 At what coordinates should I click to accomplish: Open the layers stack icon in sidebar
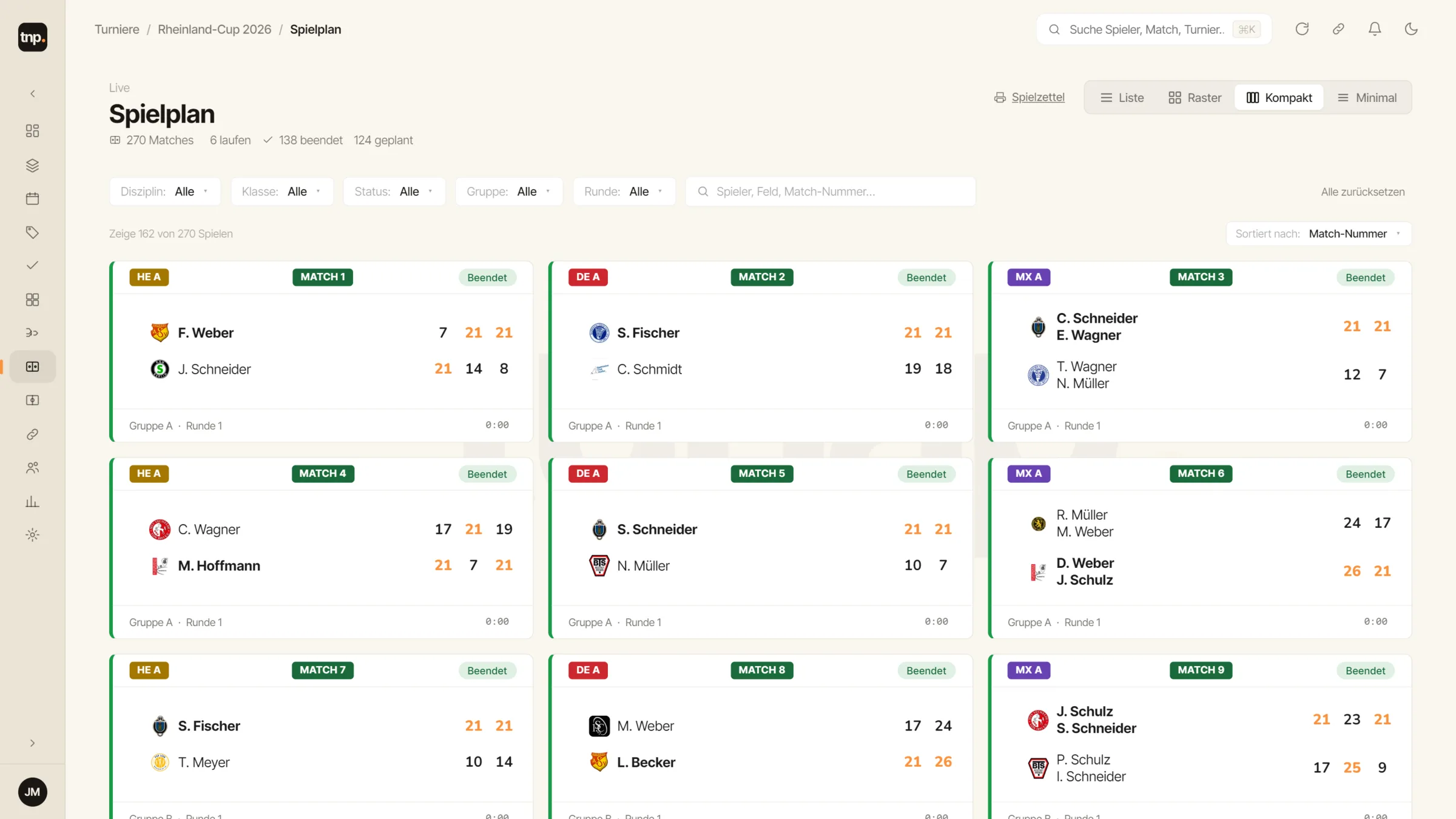(x=33, y=165)
